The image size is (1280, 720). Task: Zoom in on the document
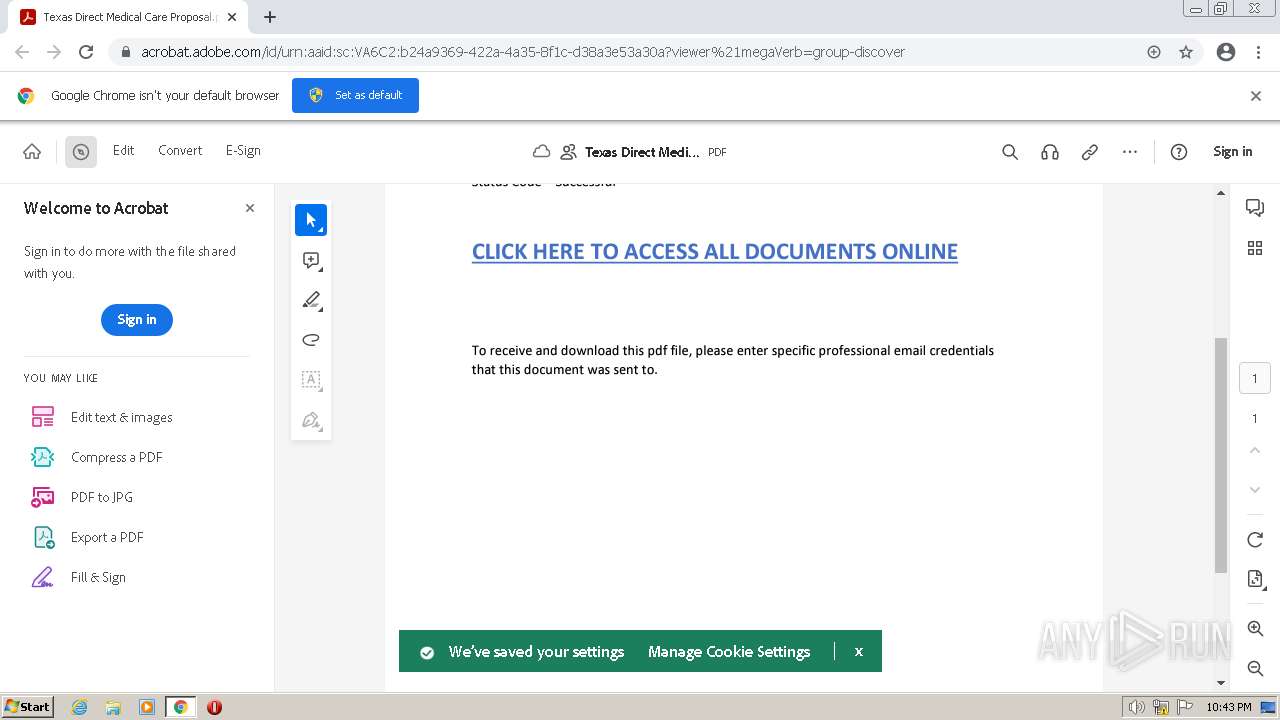click(x=1255, y=628)
